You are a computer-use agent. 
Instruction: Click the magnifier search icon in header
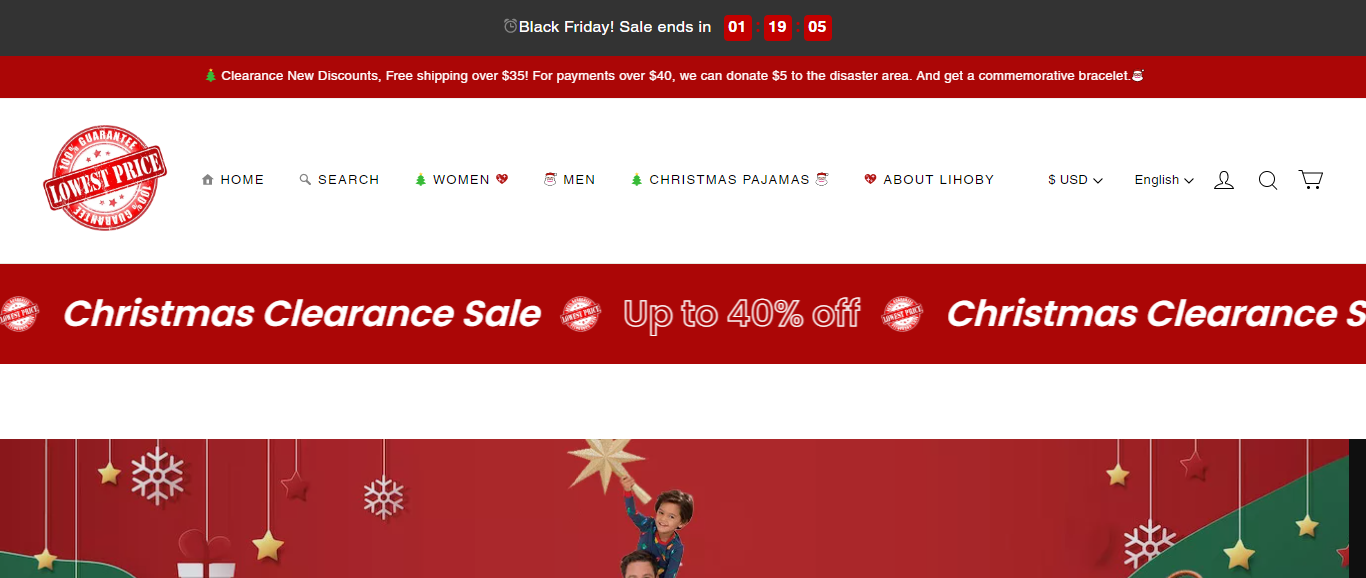point(1268,180)
